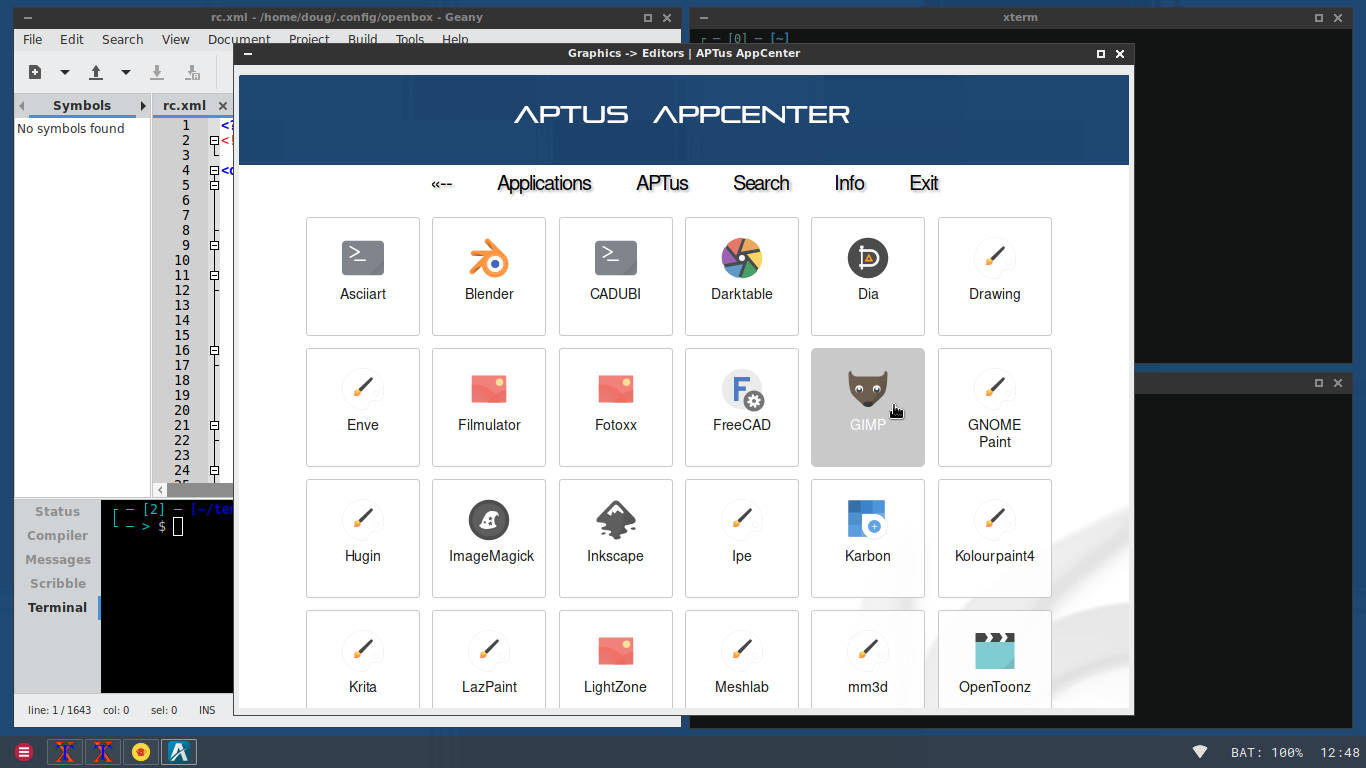Viewport: 1366px width, 768px height.
Task: Open AppCenter Search link
Action: (x=762, y=184)
